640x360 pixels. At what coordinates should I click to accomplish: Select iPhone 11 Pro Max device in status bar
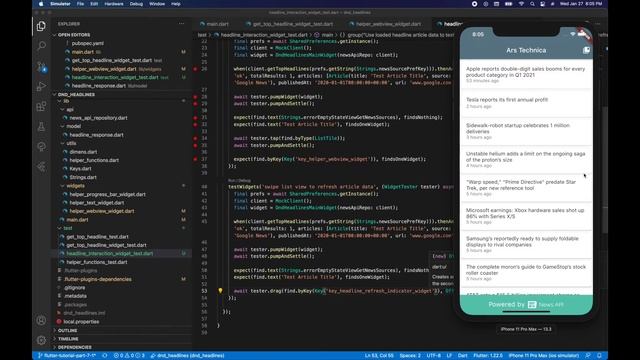(544, 356)
